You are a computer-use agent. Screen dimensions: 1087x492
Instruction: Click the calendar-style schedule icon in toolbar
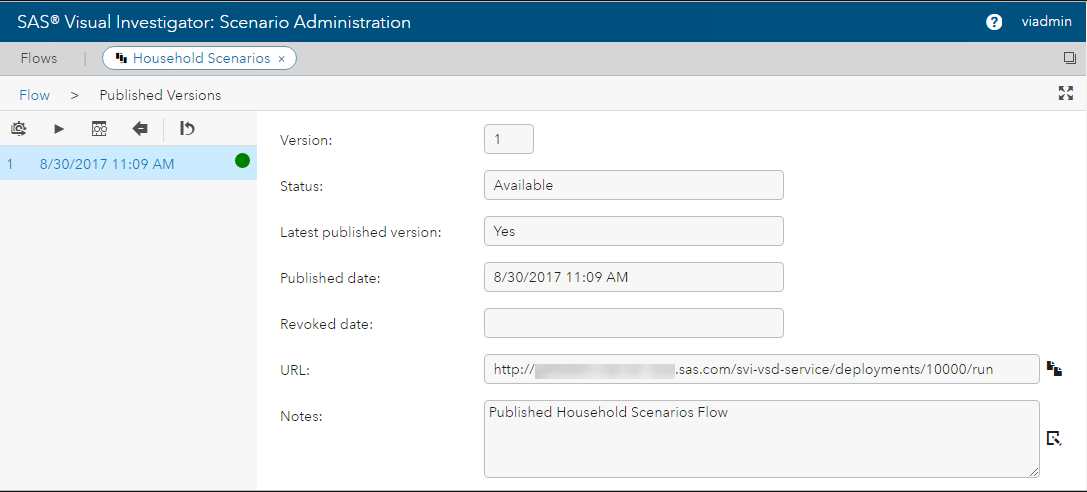pyautogui.click(x=99, y=128)
